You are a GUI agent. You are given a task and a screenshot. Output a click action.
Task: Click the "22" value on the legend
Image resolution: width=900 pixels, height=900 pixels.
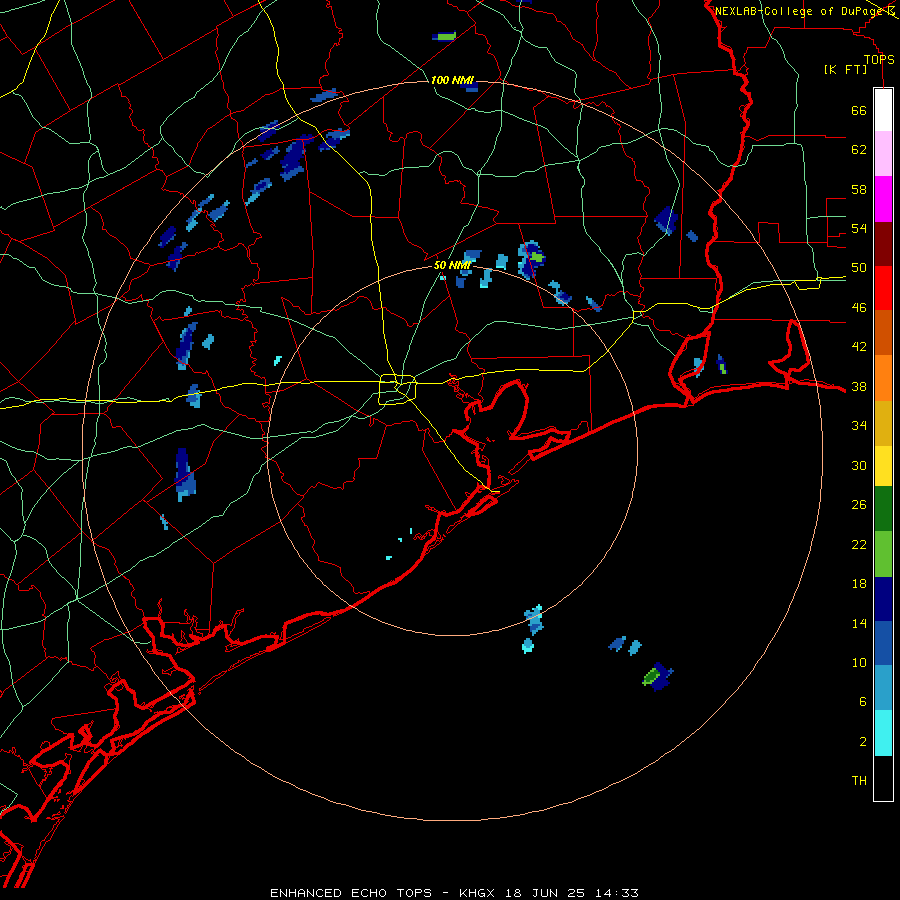859,544
